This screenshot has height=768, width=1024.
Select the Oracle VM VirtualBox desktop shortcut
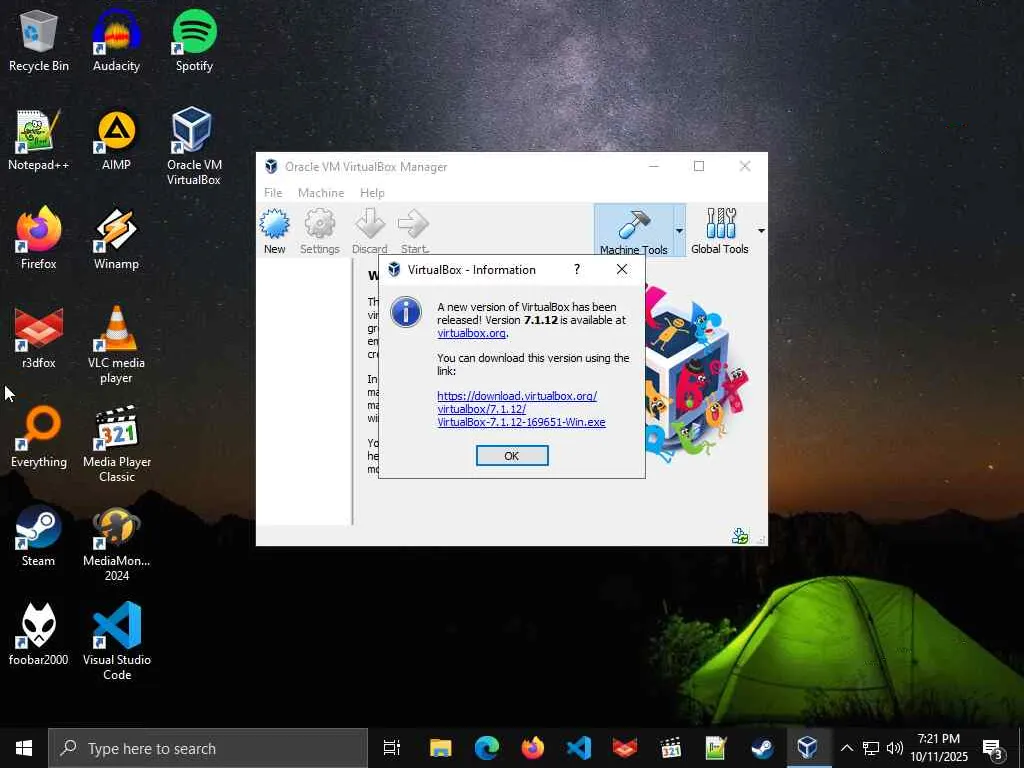click(194, 146)
